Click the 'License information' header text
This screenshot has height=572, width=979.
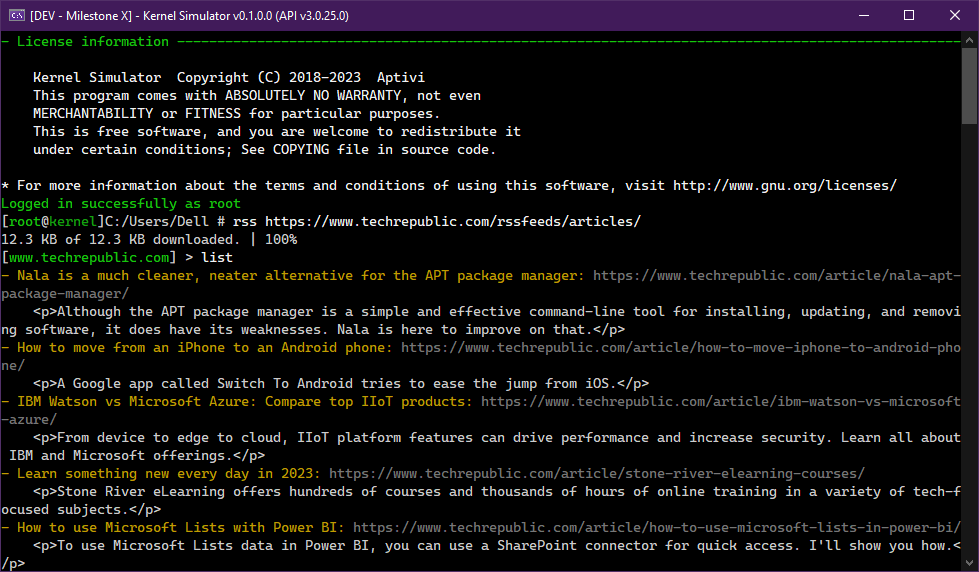[92, 42]
